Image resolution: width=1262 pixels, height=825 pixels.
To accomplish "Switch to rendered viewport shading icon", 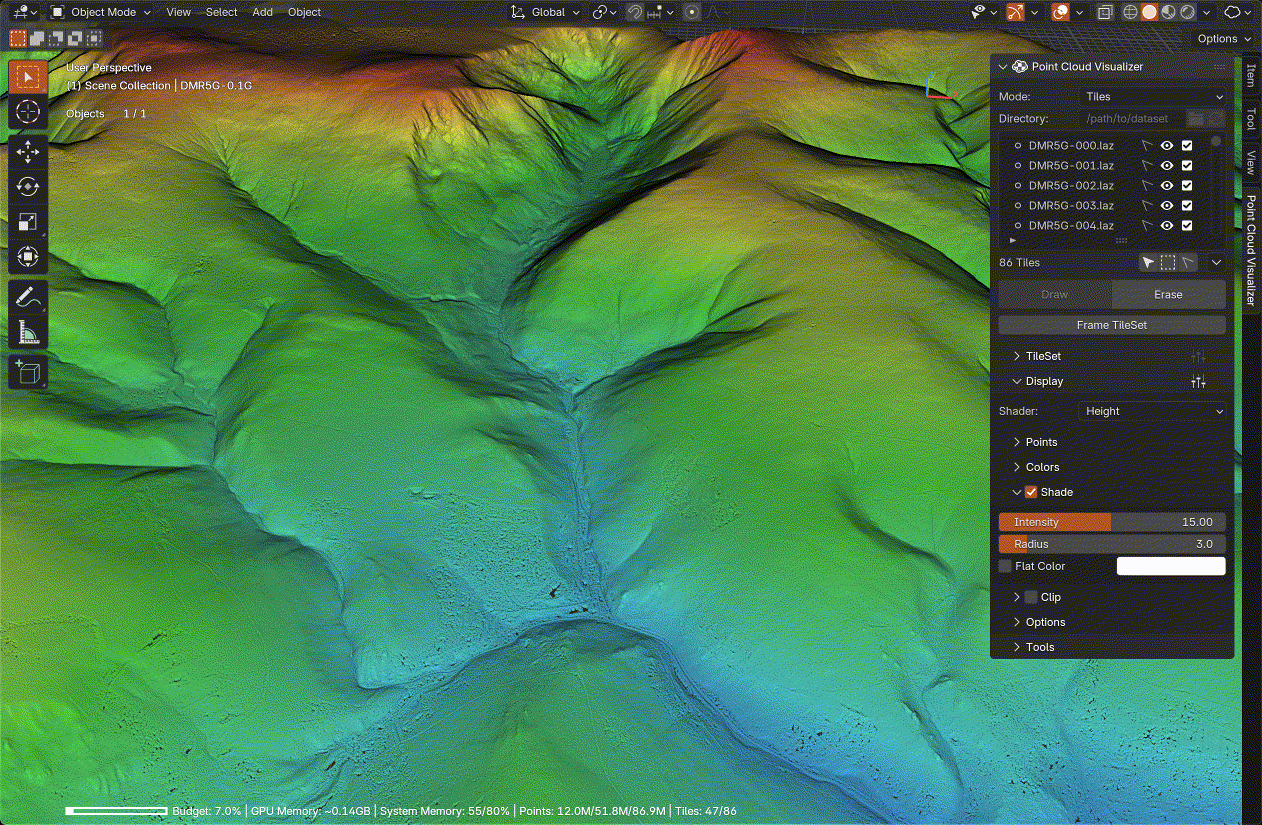I will point(1187,12).
